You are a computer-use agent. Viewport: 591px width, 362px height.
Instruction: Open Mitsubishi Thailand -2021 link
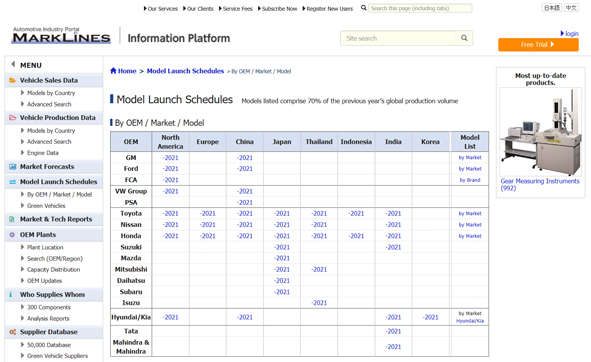pos(319,270)
